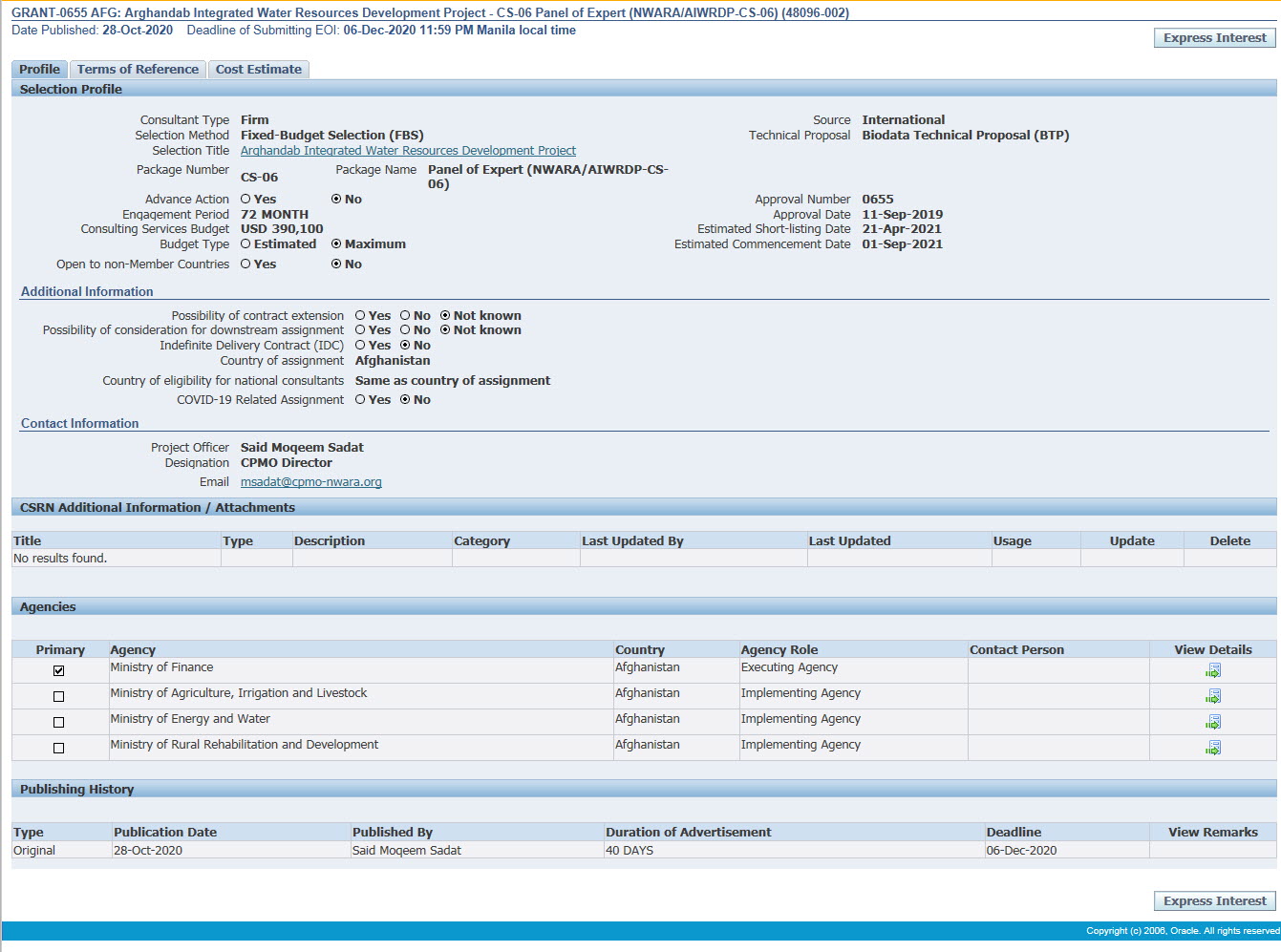
Task: Check primary box for Ministry of Rural Rehabilitation
Action: pos(59,749)
